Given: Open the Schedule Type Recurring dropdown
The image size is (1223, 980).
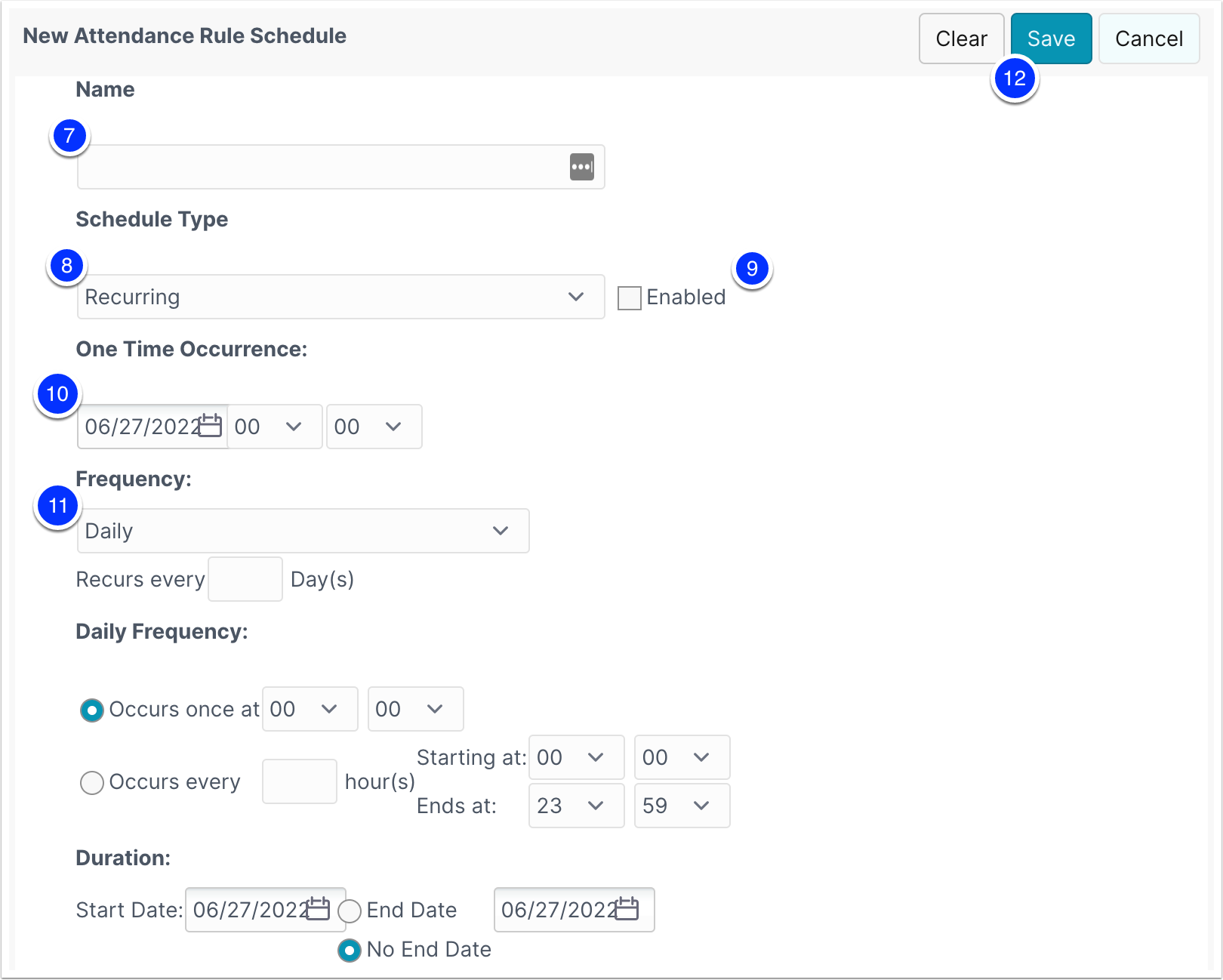Looking at the screenshot, I should coord(340,297).
